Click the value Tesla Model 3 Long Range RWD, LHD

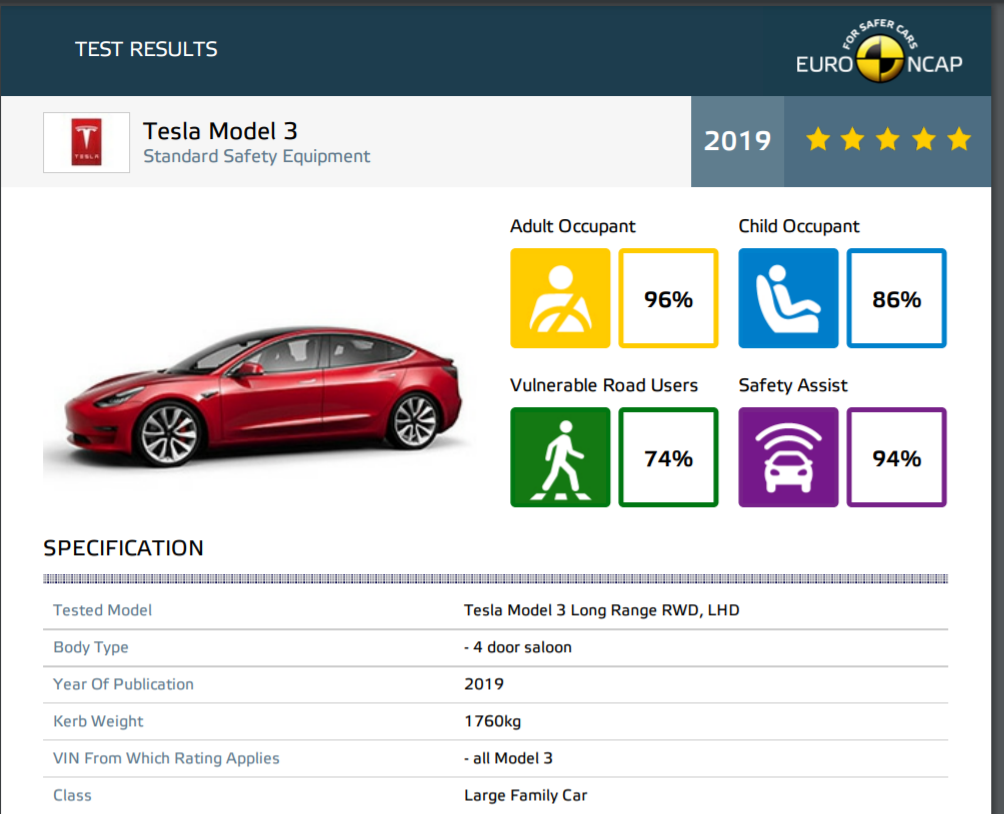[601, 610]
